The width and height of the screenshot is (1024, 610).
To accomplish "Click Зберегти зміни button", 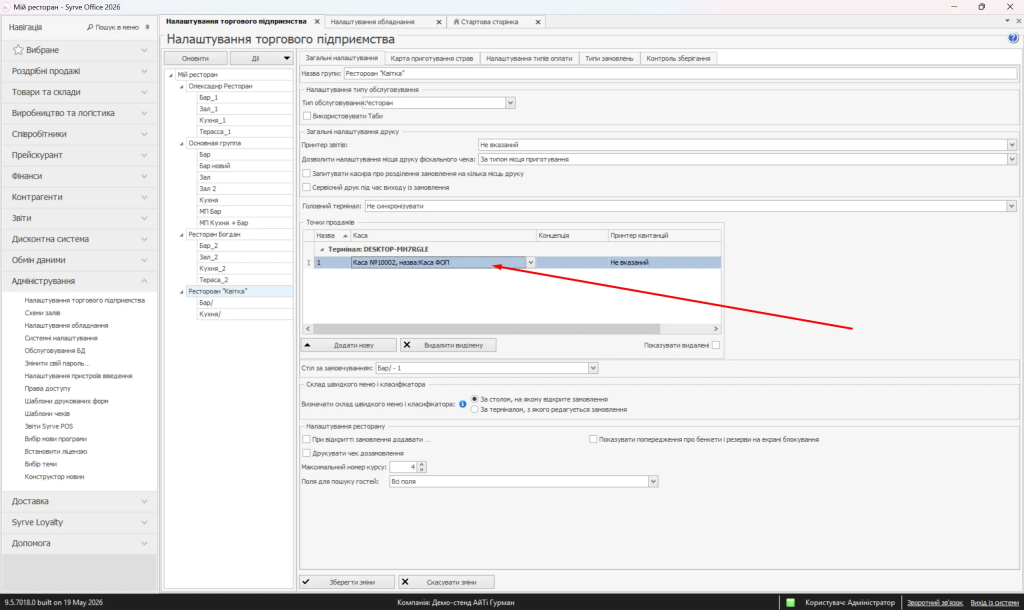I will click(347, 582).
